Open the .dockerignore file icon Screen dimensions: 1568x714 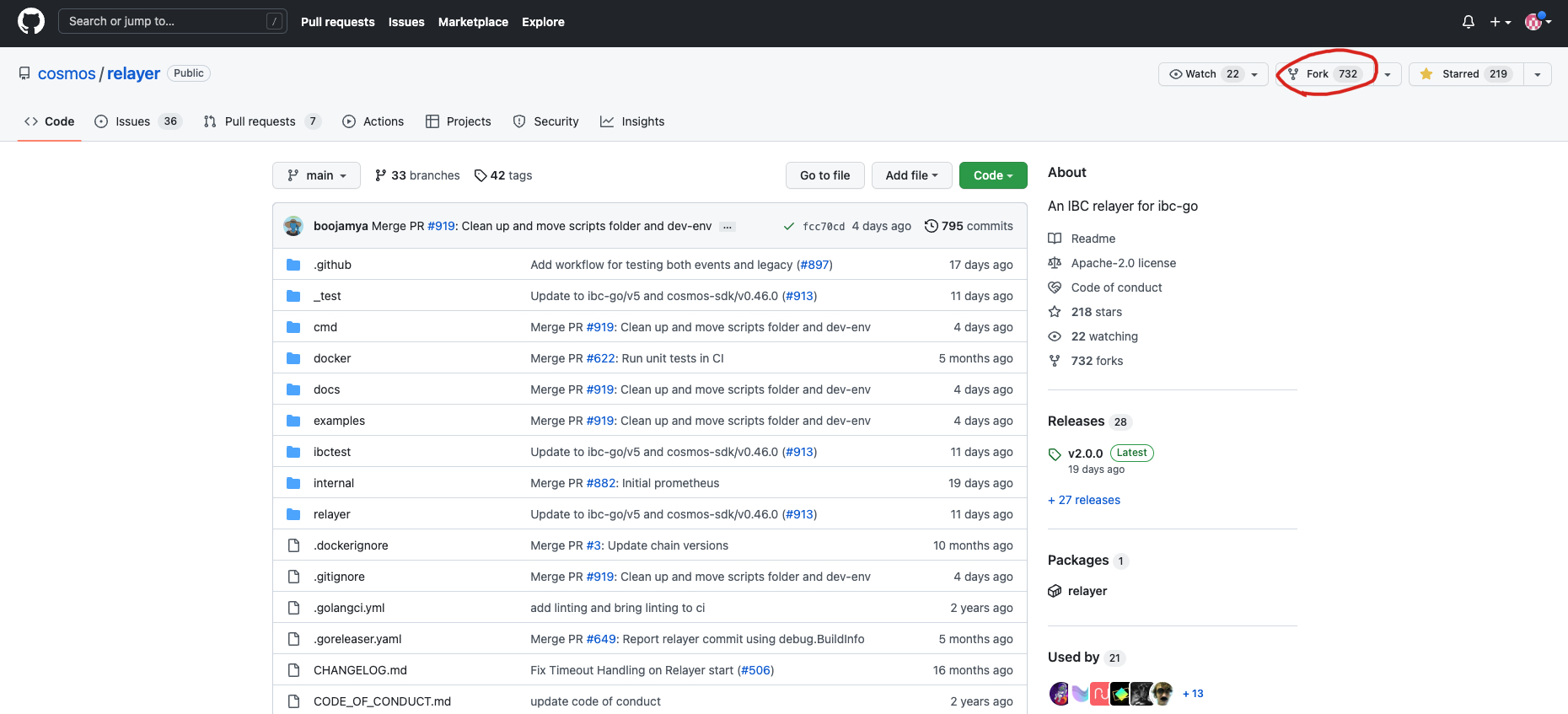coord(293,545)
